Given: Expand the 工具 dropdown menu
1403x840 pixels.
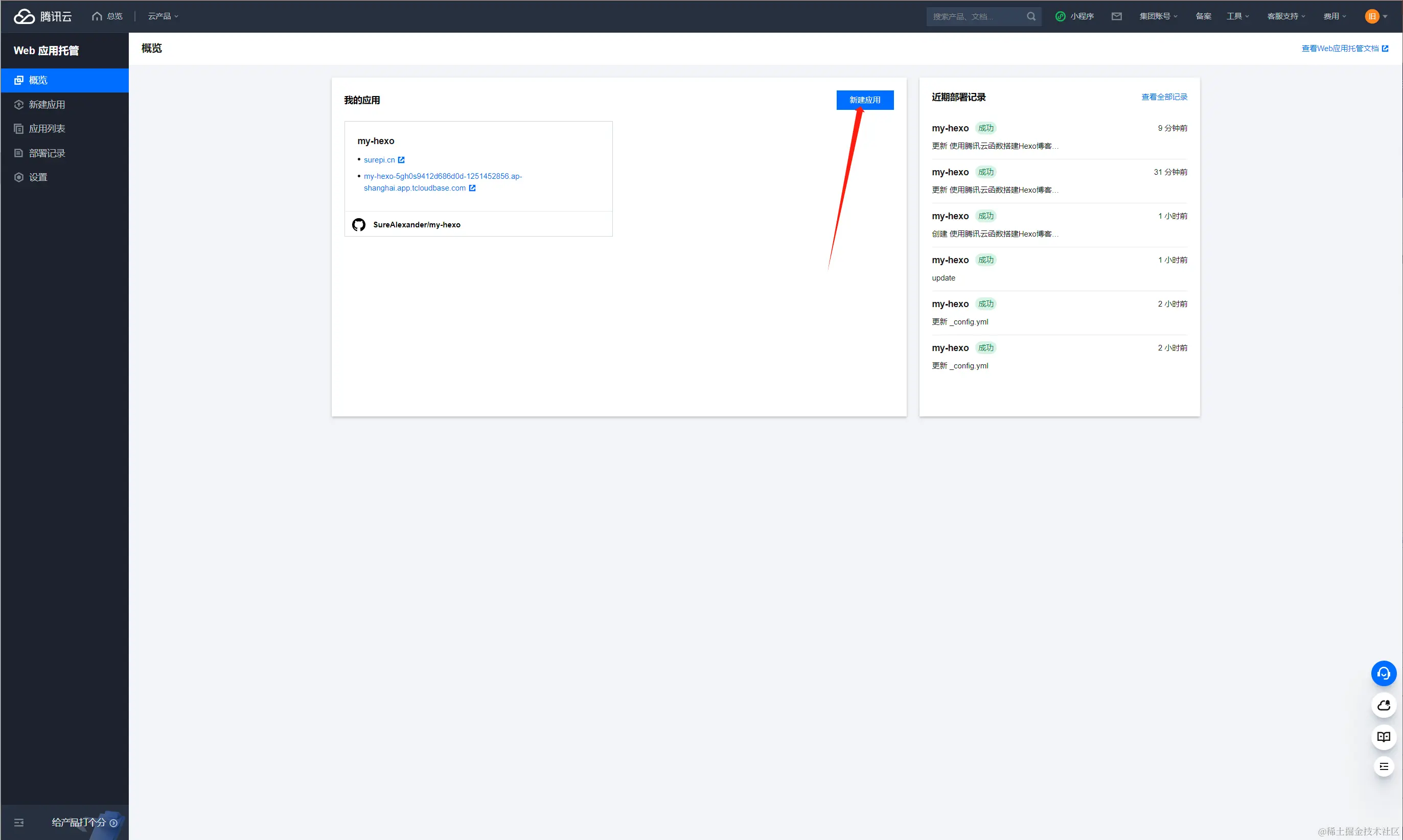Looking at the screenshot, I should point(1237,16).
